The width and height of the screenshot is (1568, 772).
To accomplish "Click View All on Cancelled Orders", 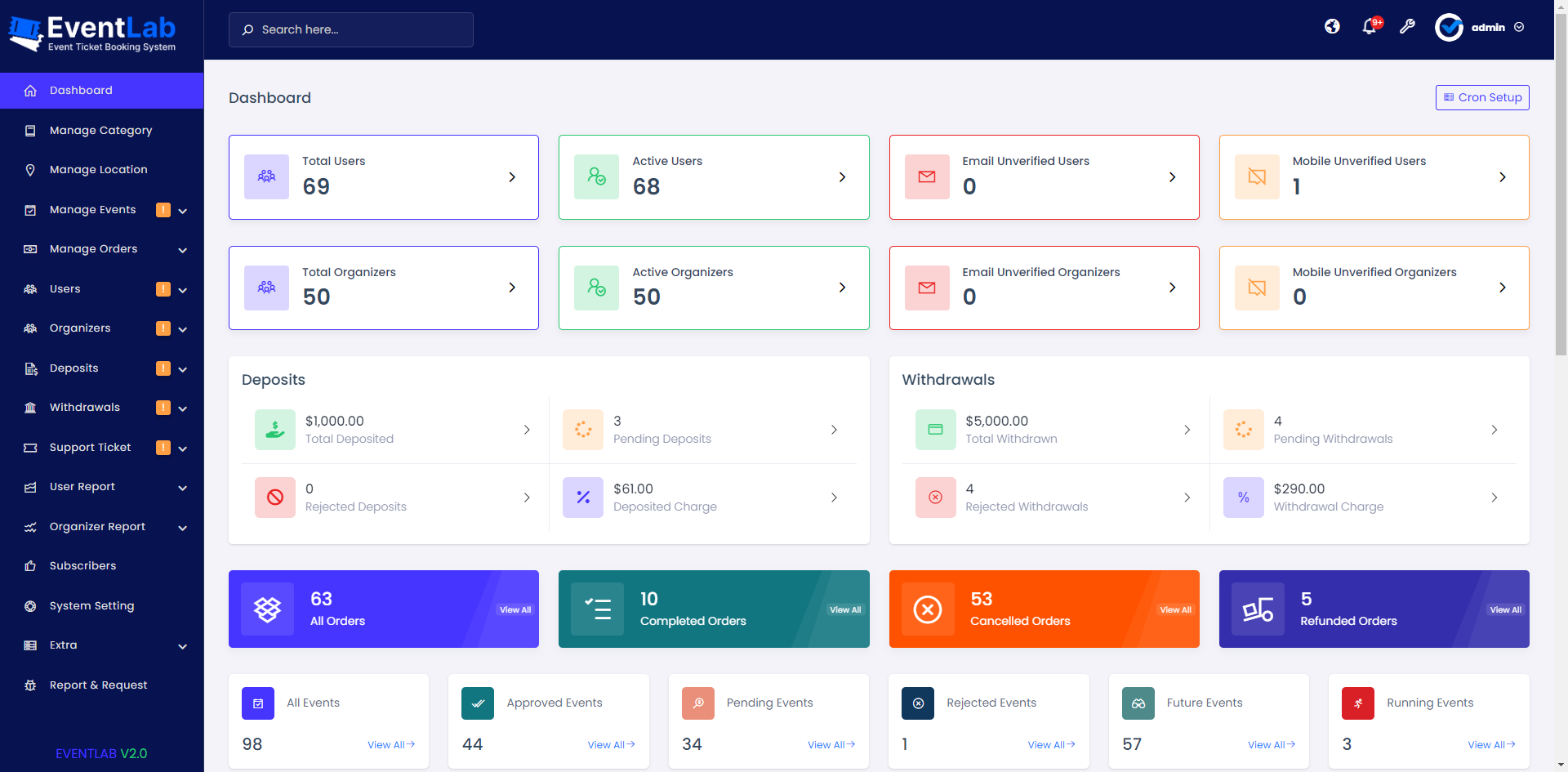I will (1175, 609).
